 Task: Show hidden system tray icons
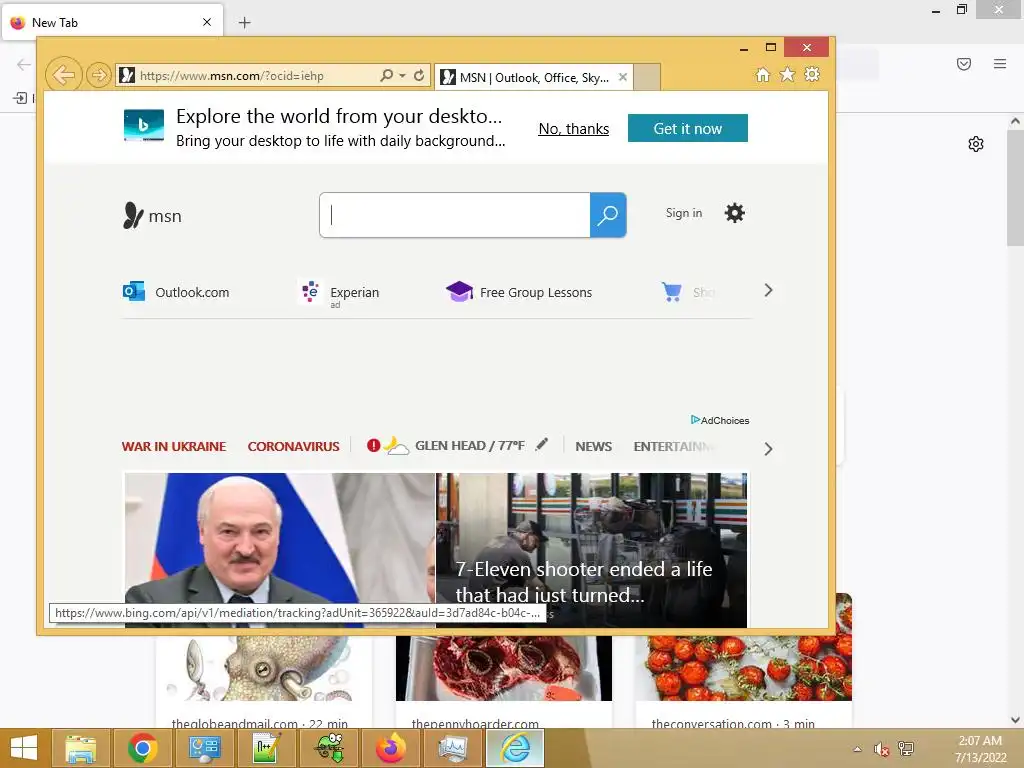(857, 749)
